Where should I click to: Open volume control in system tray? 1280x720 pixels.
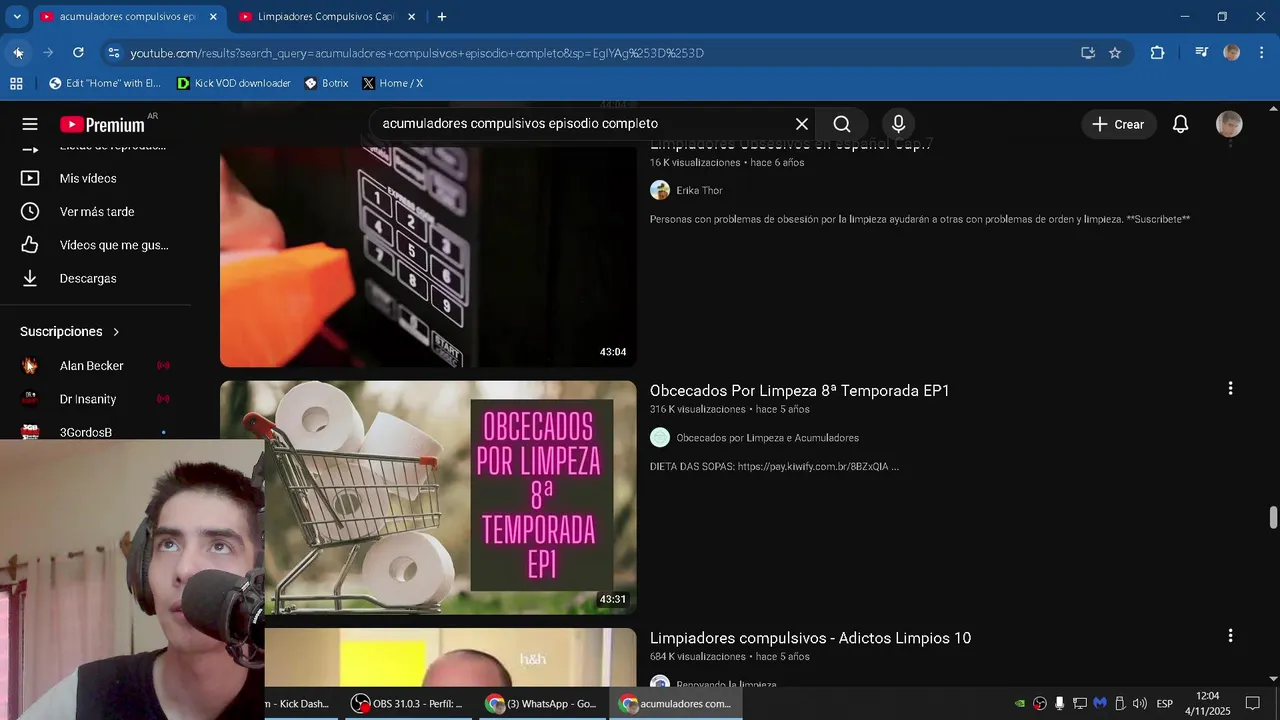coord(1140,704)
